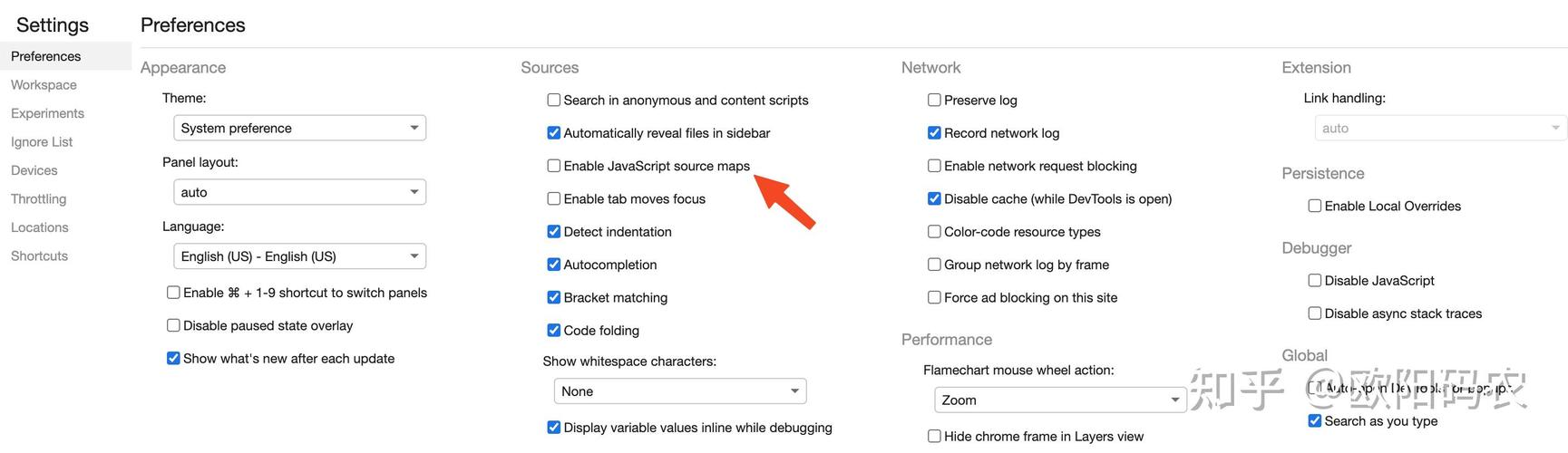
Task: Uncheck Record network log
Action: click(934, 133)
